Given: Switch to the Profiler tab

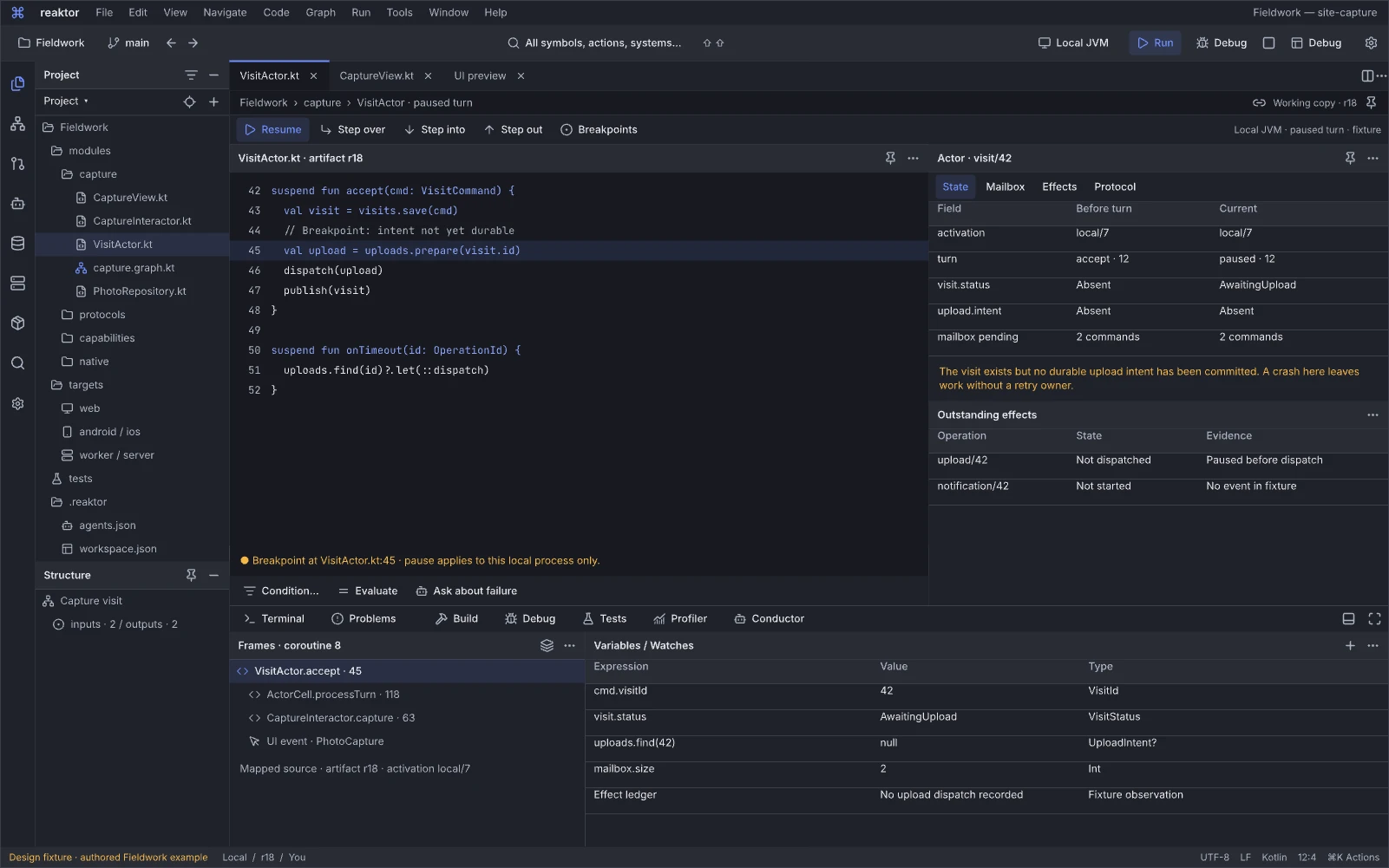Looking at the screenshot, I should tap(680, 618).
